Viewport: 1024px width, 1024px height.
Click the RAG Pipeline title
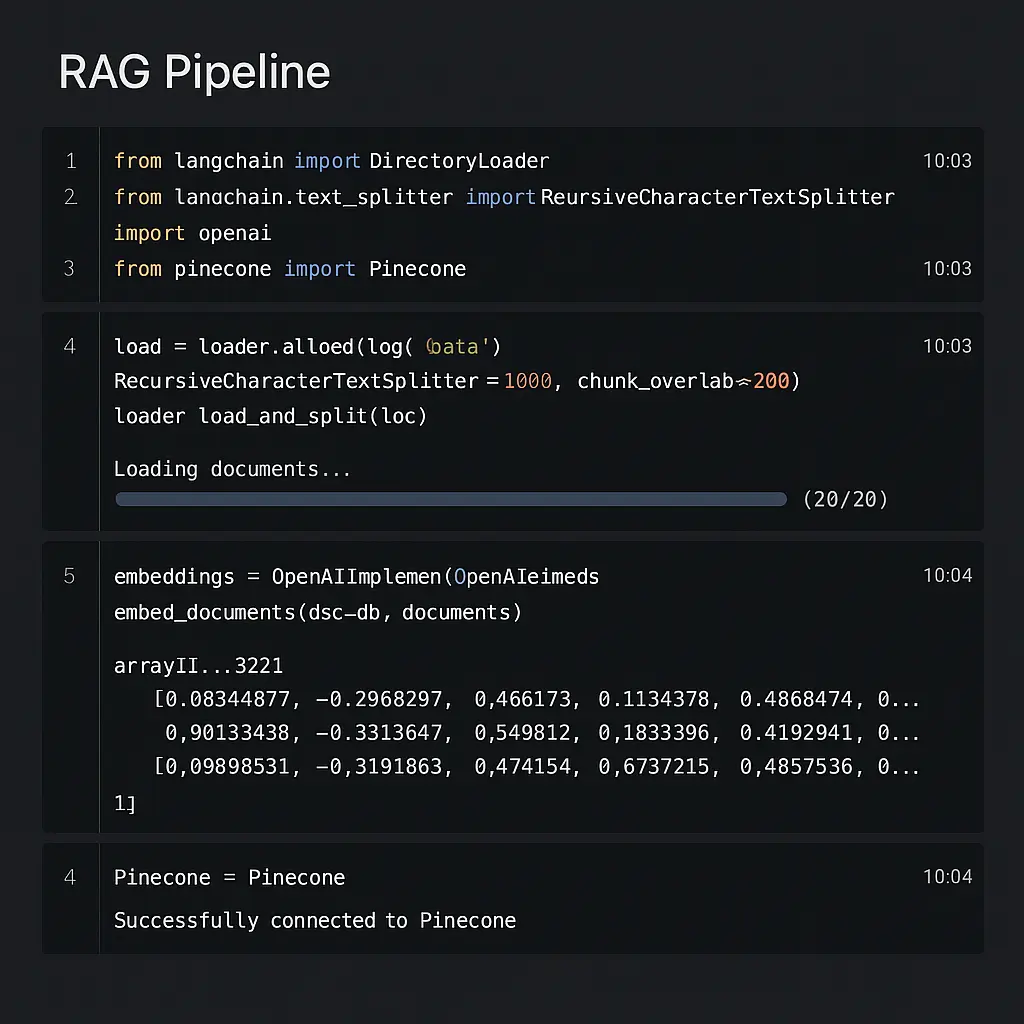[194, 72]
